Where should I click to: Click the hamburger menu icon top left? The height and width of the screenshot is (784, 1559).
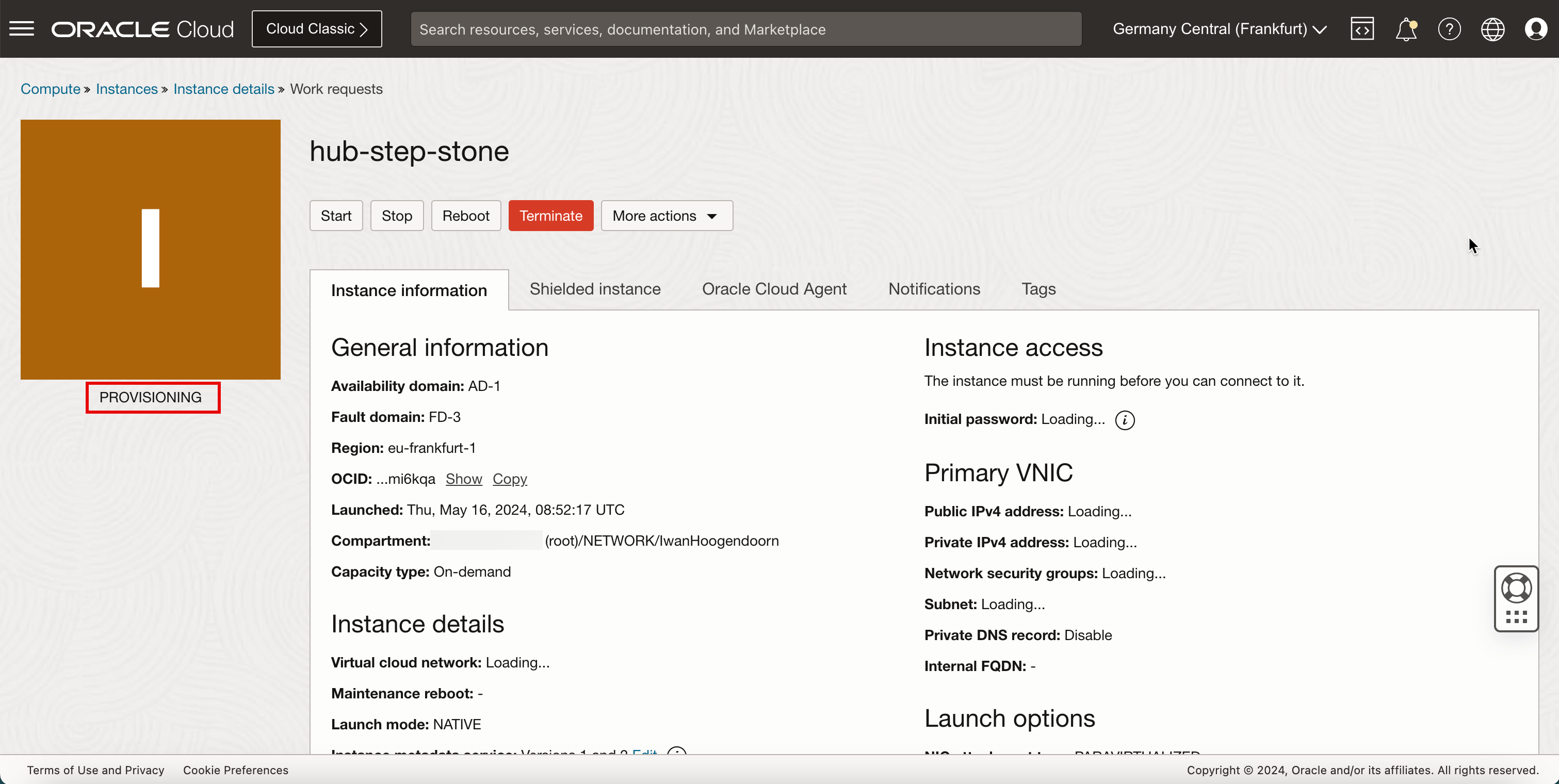(21, 28)
